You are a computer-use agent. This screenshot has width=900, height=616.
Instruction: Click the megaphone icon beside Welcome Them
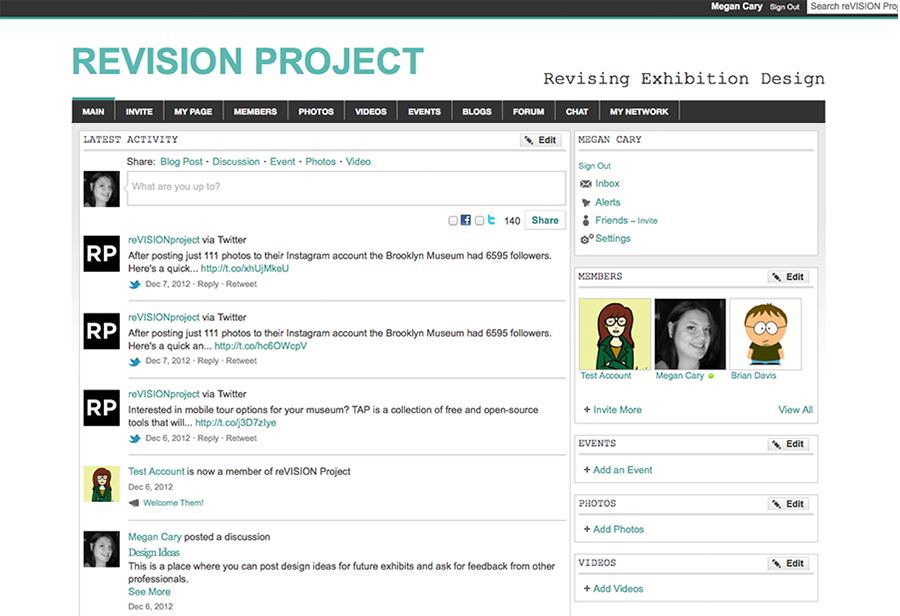click(x=134, y=503)
